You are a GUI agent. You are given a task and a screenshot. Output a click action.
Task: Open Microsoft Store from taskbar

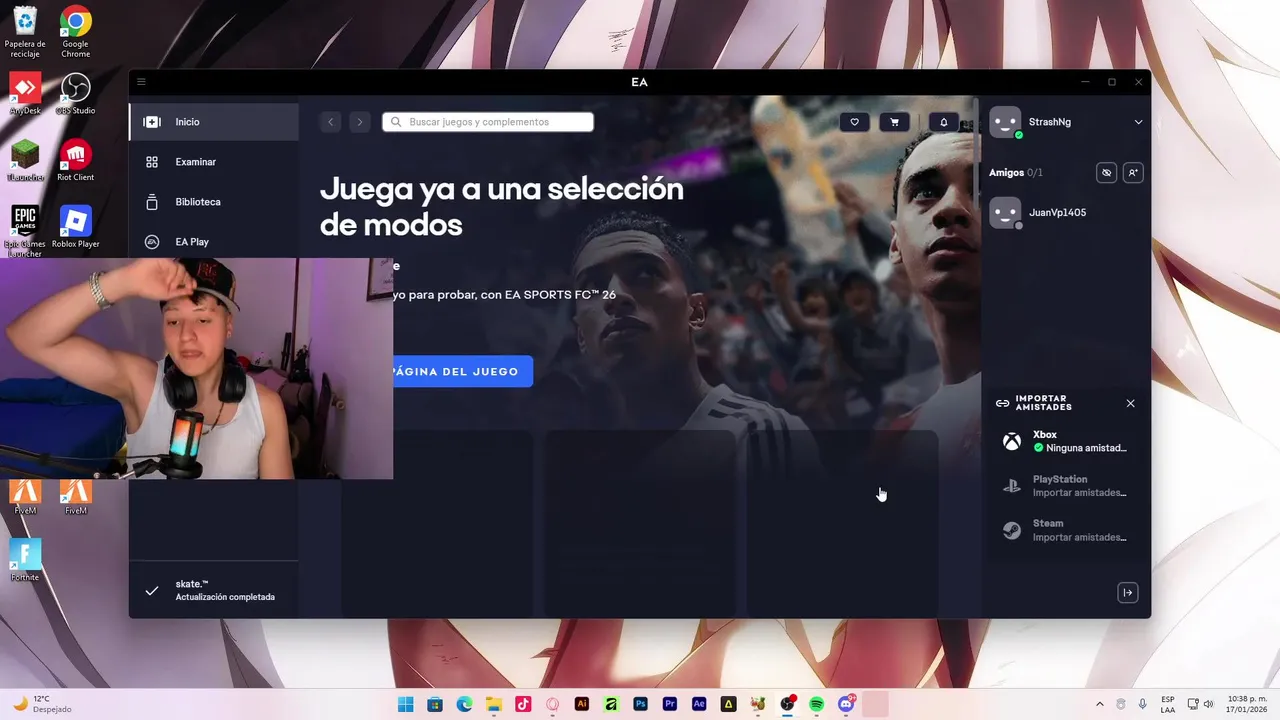(x=435, y=704)
